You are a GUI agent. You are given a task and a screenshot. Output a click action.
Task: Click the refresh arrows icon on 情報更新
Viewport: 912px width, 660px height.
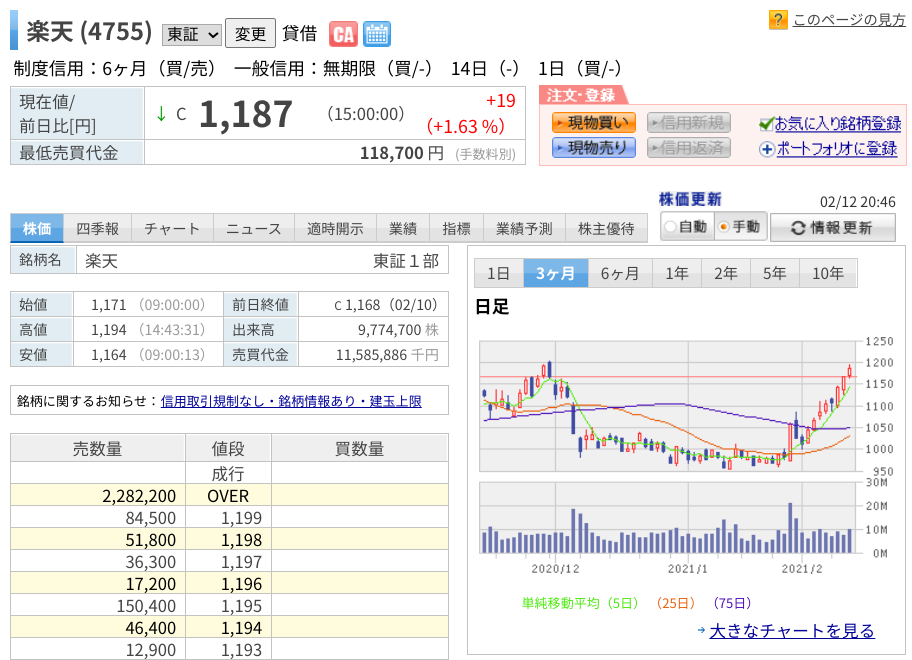[798, 228]
